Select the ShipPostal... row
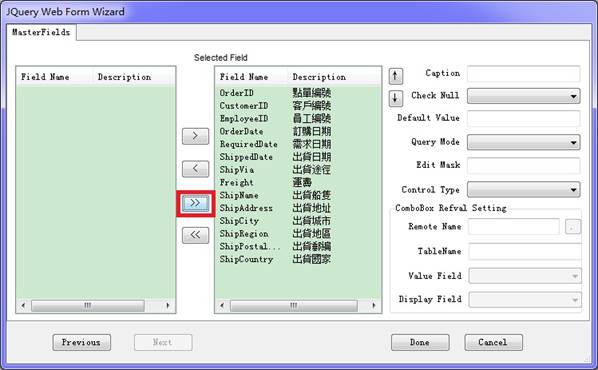The width and height of the screenshot is (598, 370). click(297, 246)
